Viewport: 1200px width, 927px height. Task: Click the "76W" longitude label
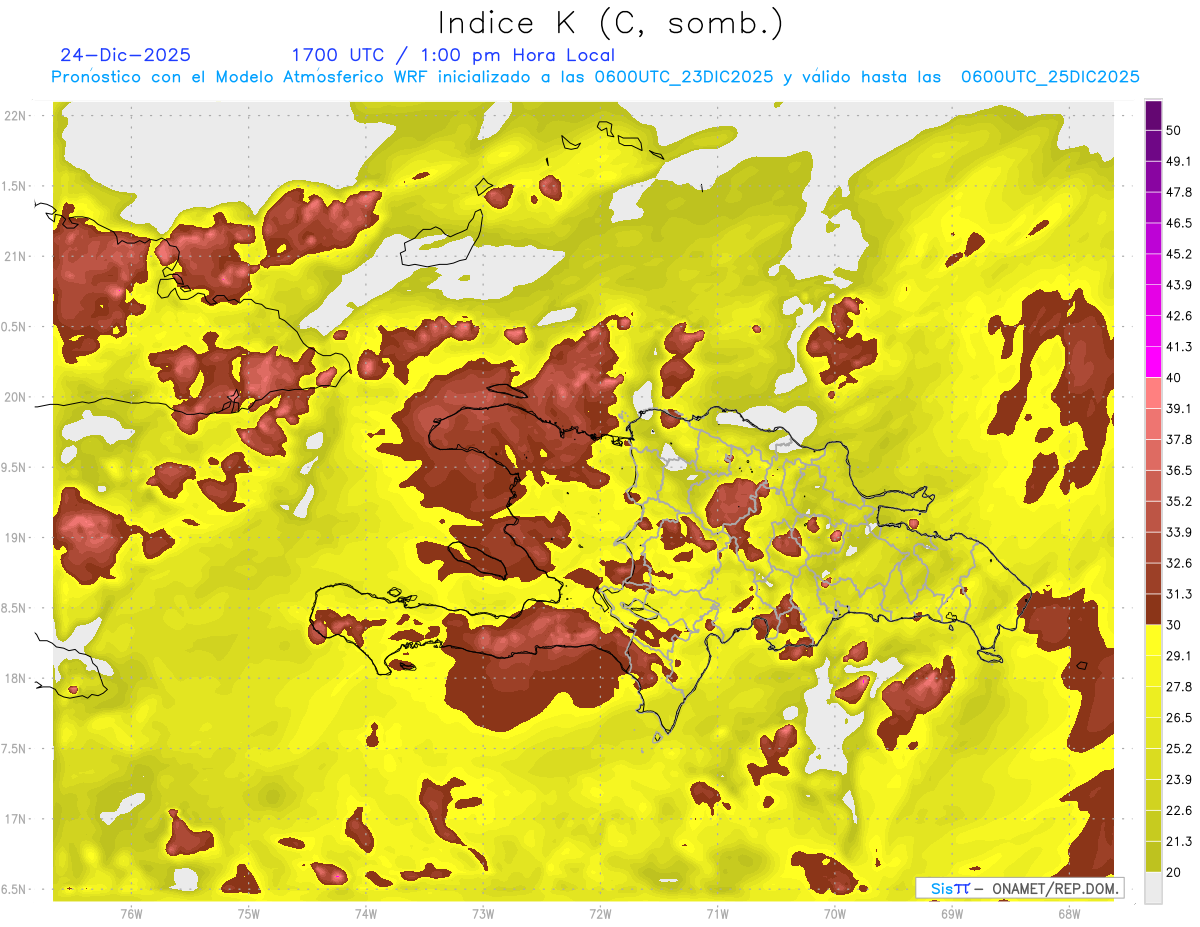[x=131, y=913]
